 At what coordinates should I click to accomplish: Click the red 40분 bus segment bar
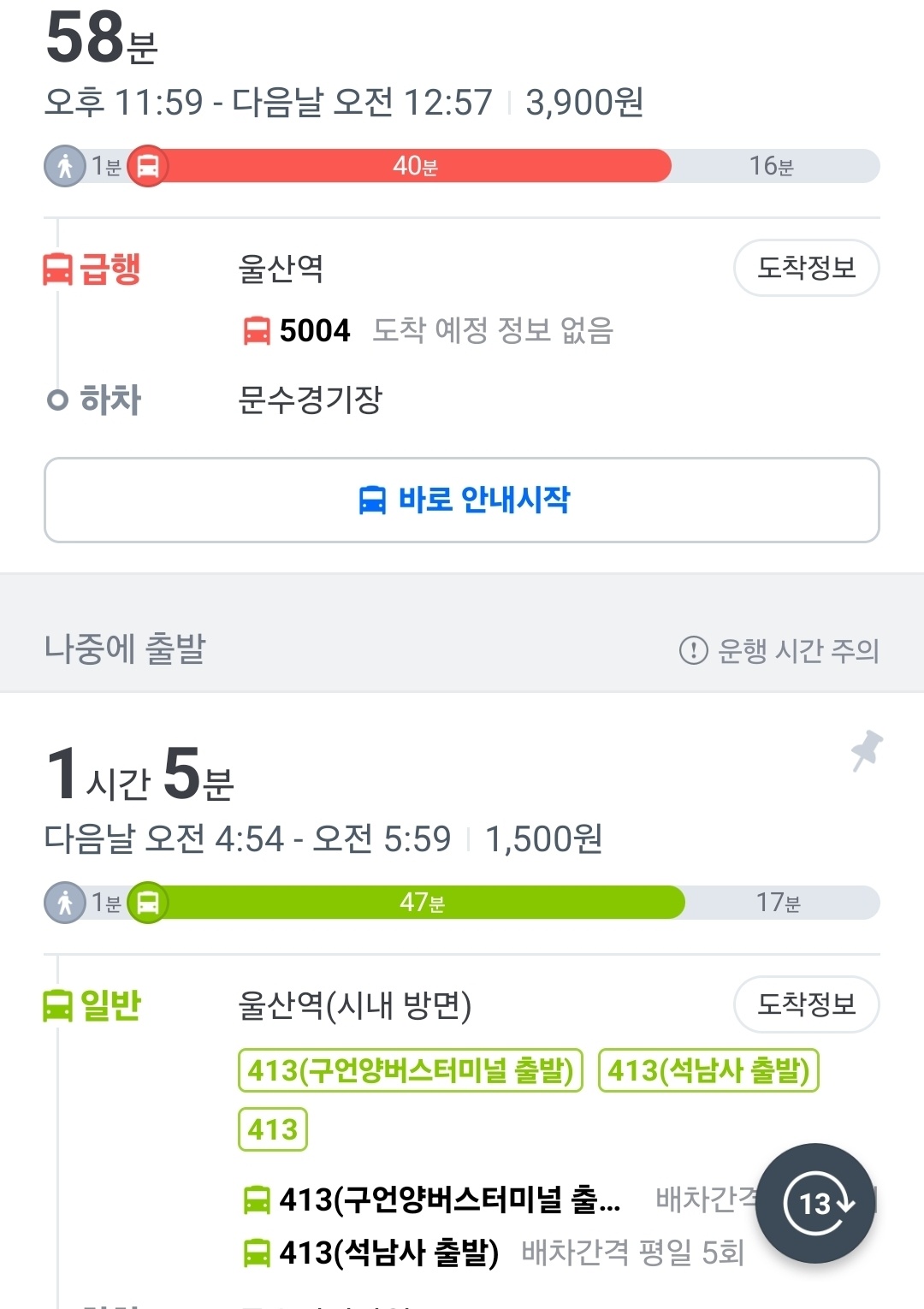pos(416,166)
